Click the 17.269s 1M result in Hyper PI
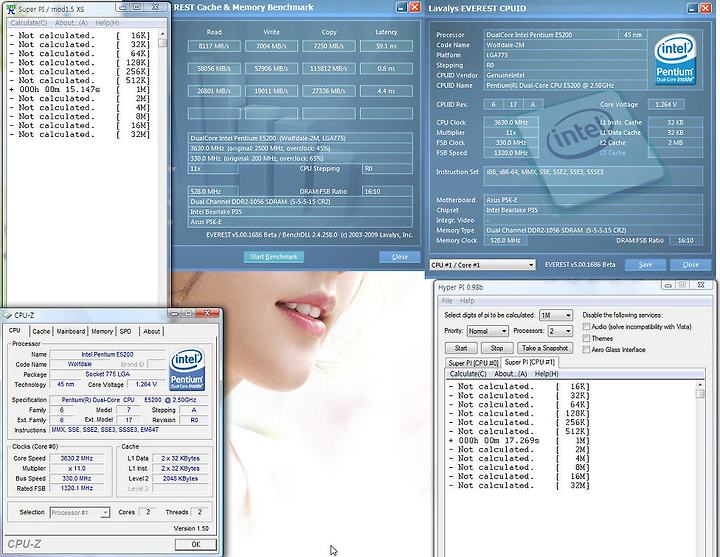 point(519,440)
